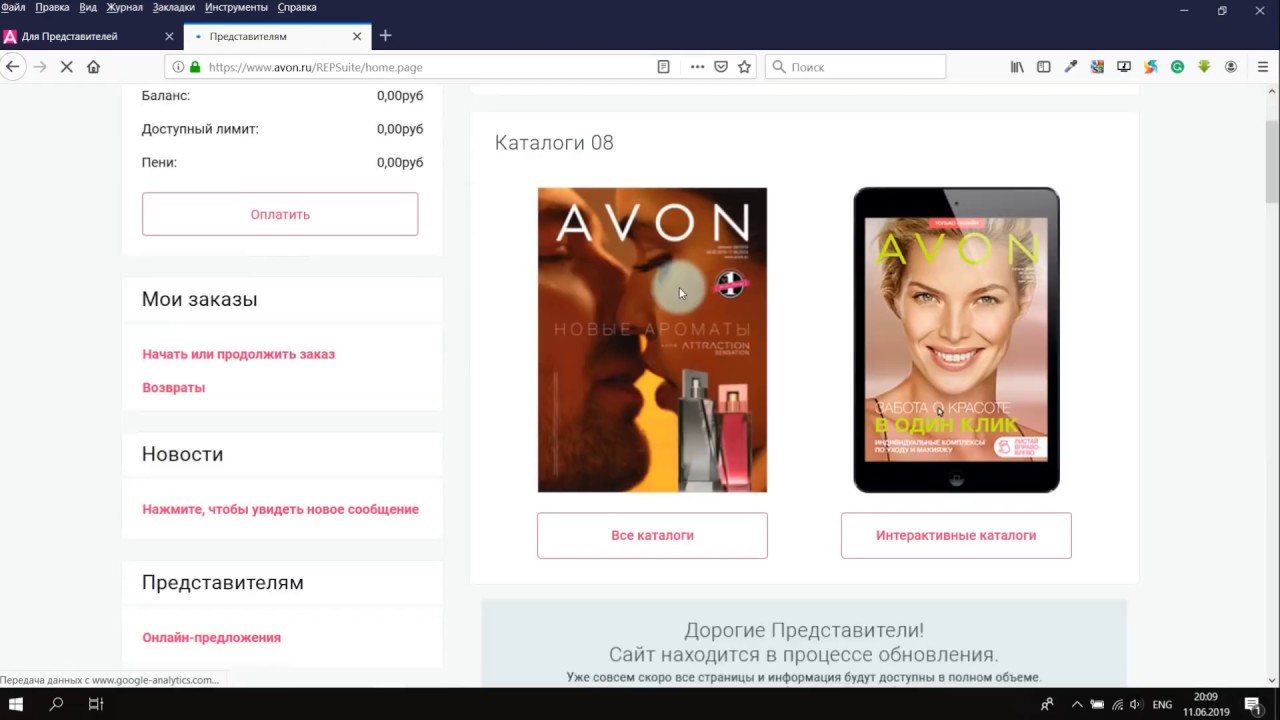
Task: Open 'Начать или продолжить заказ' link
Action: pyautogui.click(x=238, y=354)
